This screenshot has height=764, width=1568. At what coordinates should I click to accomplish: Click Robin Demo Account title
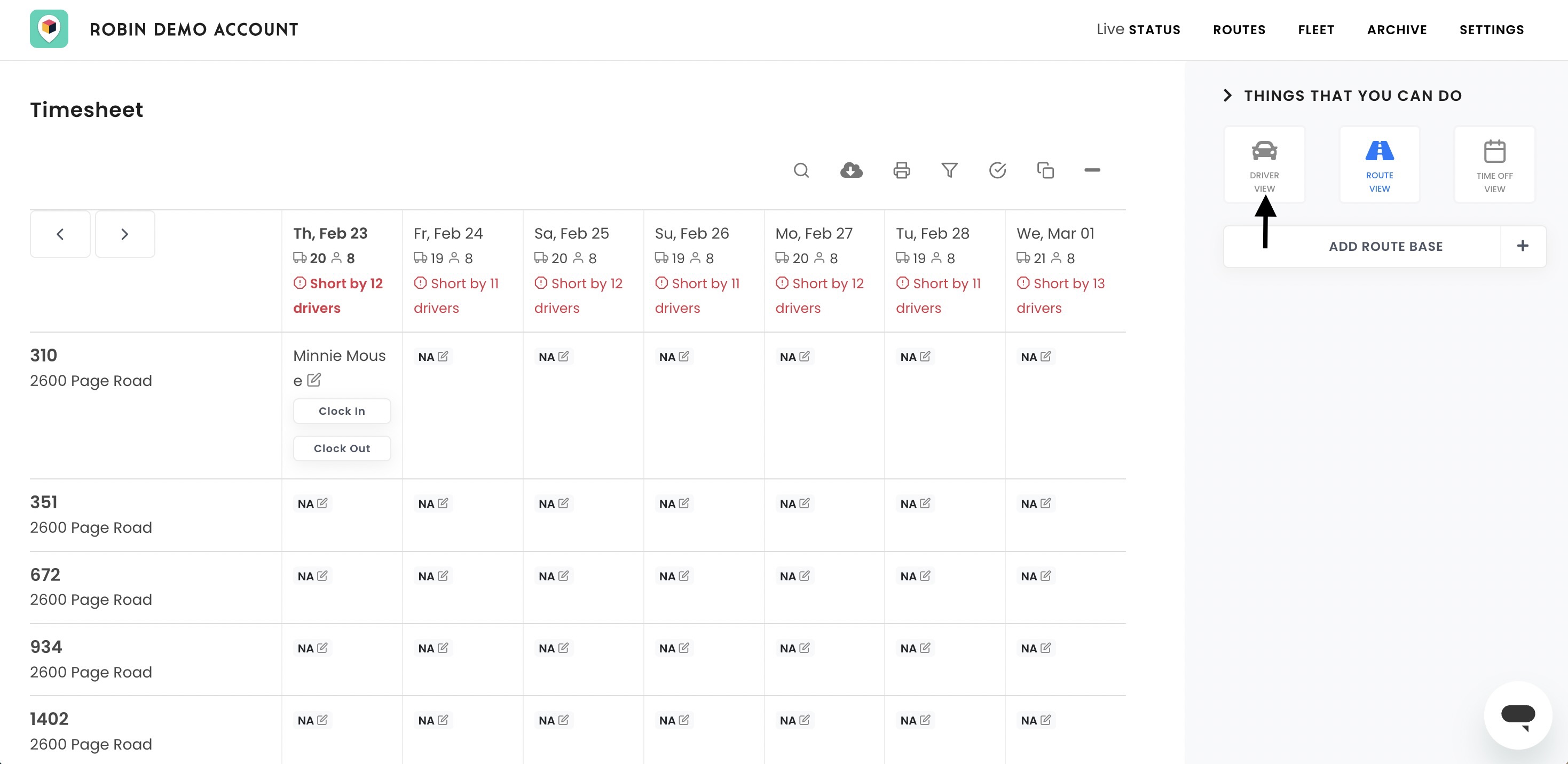[x=194, y=29]
